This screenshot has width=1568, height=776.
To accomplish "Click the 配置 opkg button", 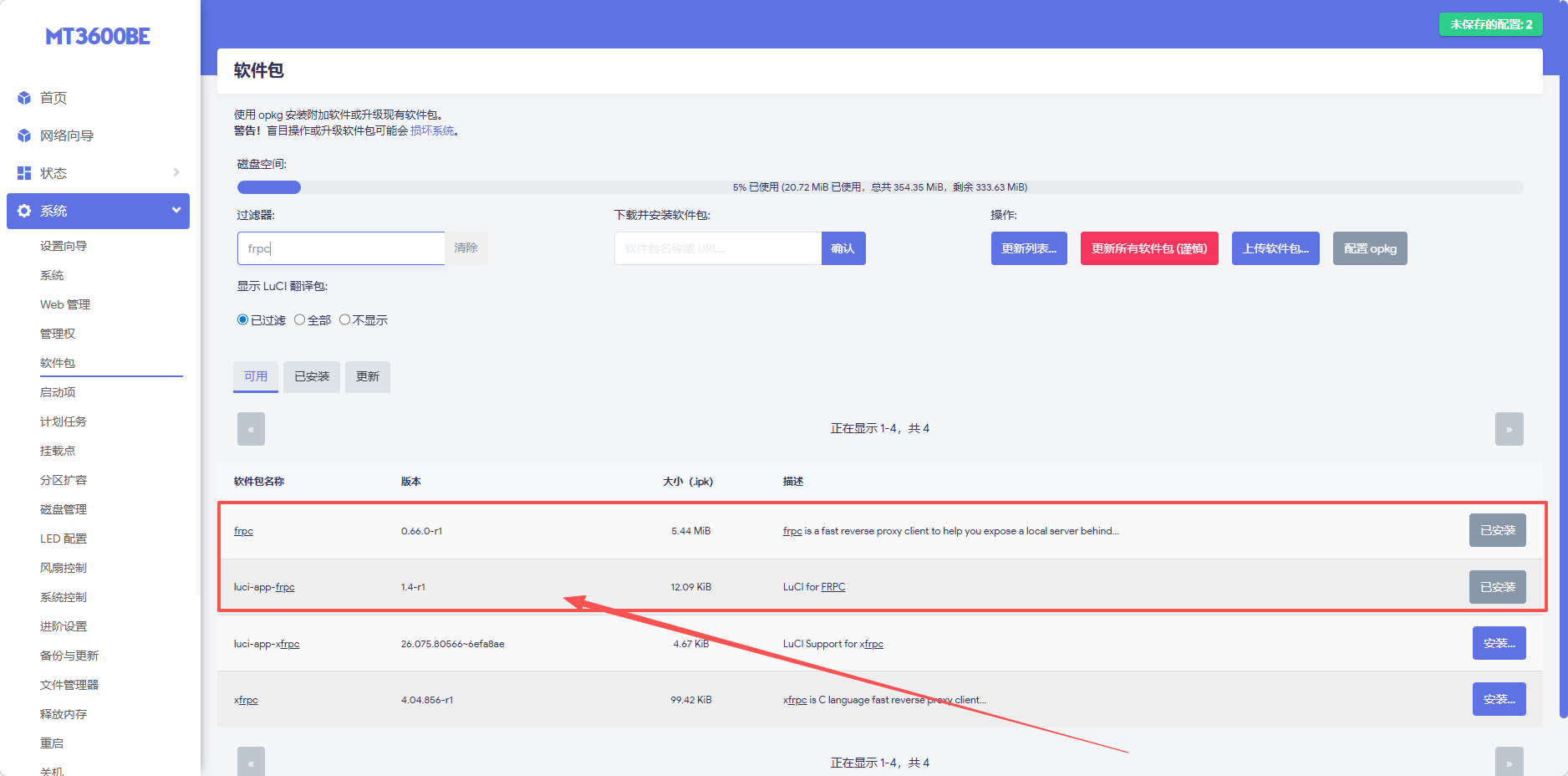I will (x=1370, y=248).
